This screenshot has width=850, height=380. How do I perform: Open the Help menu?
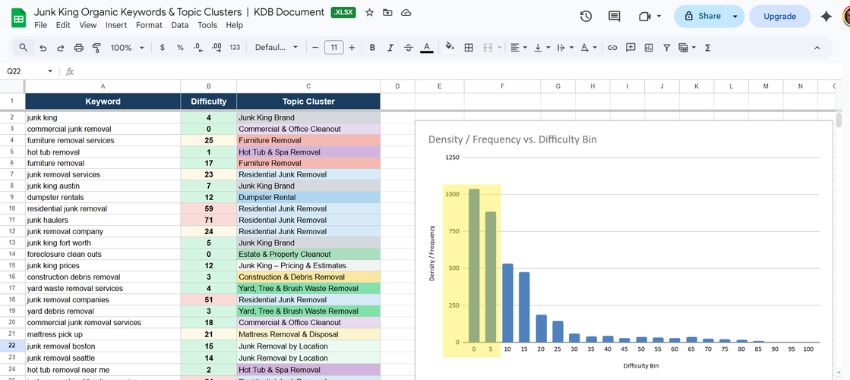click(x=234, y=25)
